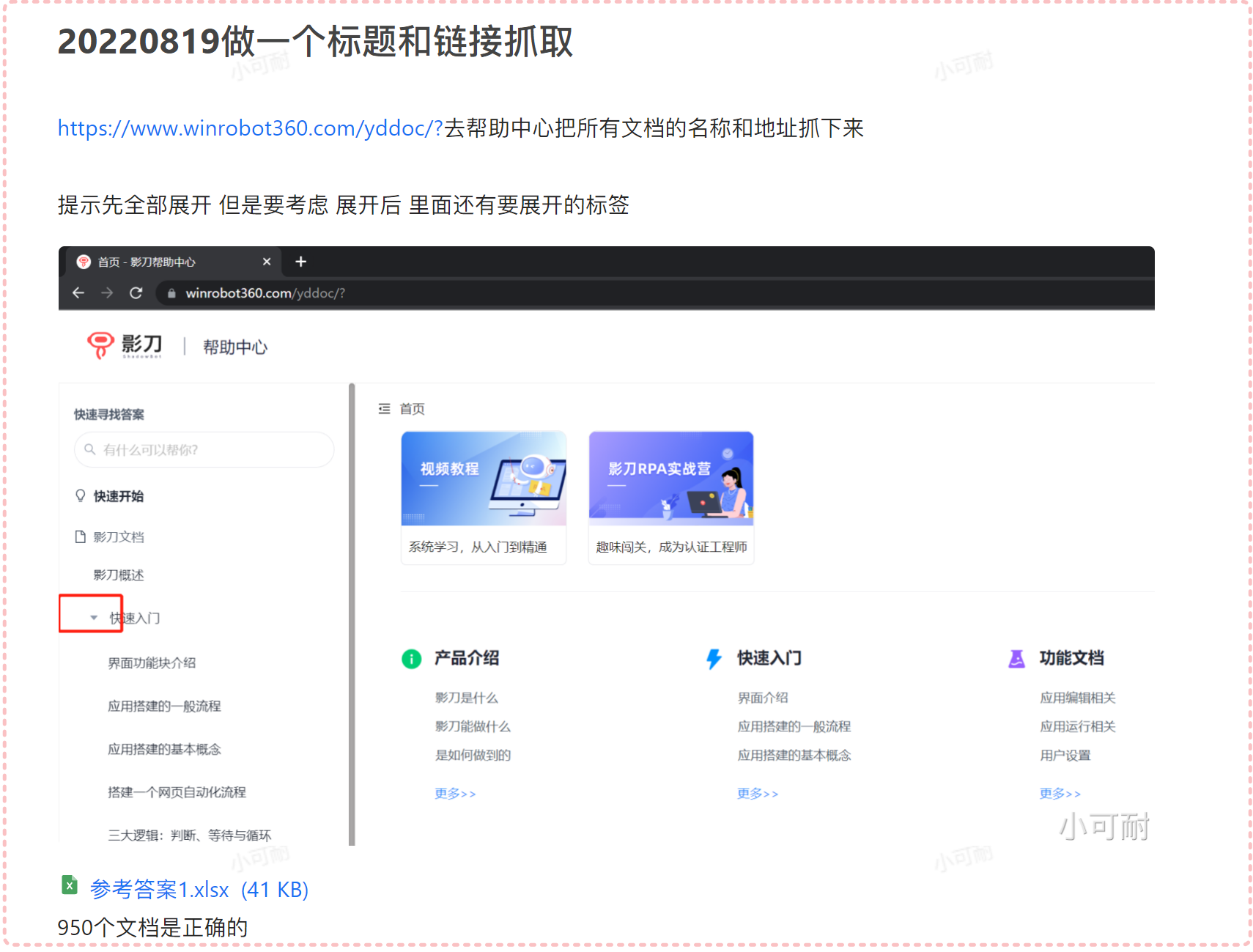The width and height of the screenshot is (1253, 952).
Task: Focus the 有什么可以帮你? search box
Action: [204, 449]
